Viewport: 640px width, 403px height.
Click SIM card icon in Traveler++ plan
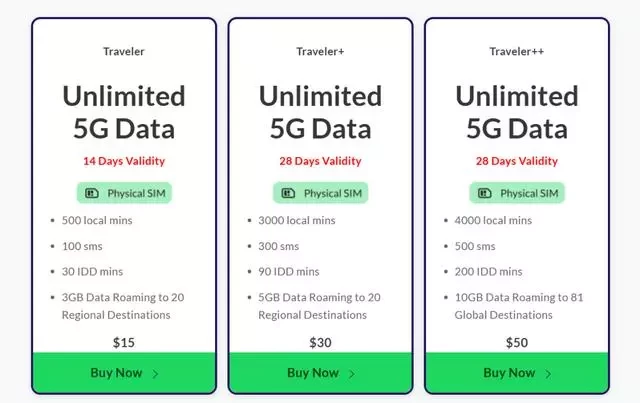pyautogui.click(x=484, y=193)
